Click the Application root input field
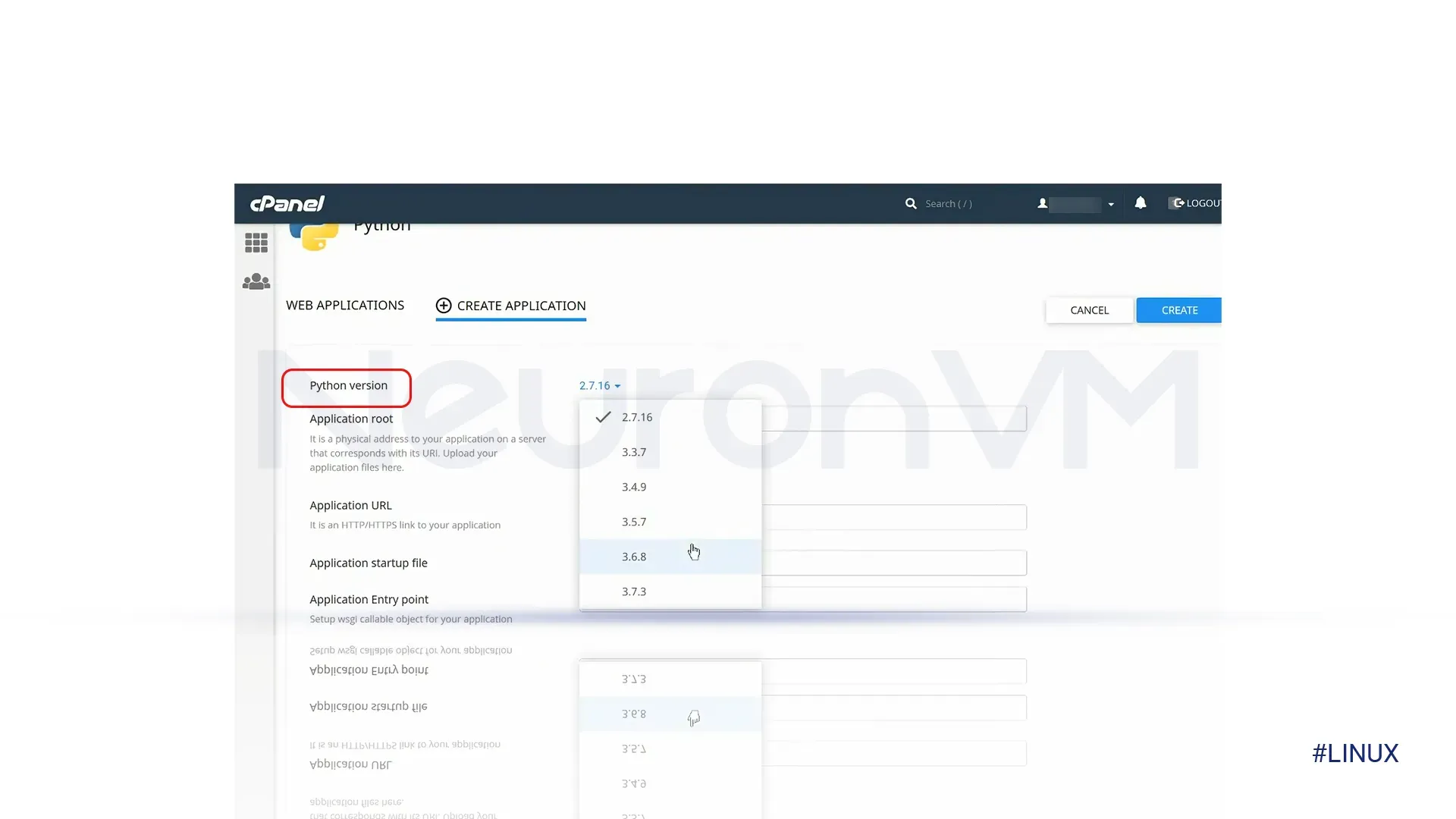The width and height of the screenshot is (1456, 819). pos(802,418)
